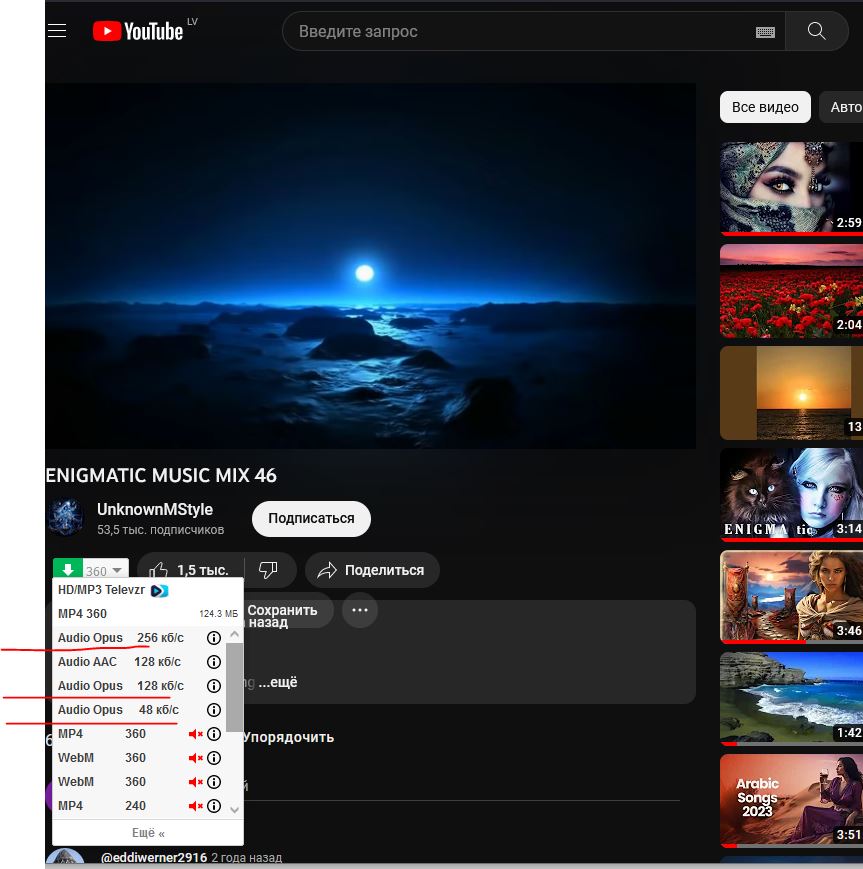Click the magnifier search button

(x=816, y=31)
